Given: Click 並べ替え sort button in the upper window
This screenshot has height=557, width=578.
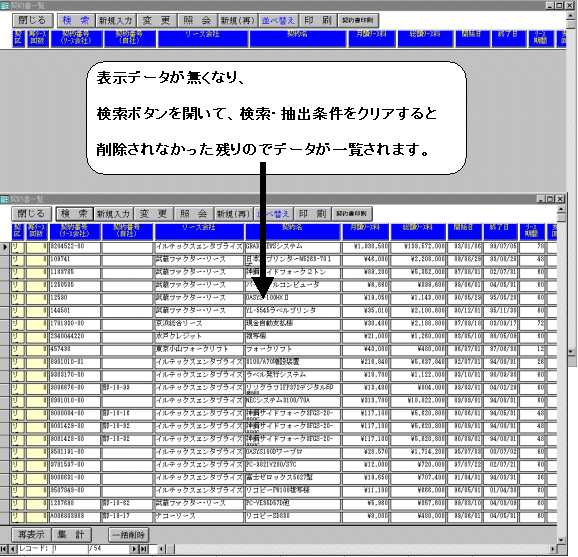Looking at the screenshot, I should (x=278, y=20).
